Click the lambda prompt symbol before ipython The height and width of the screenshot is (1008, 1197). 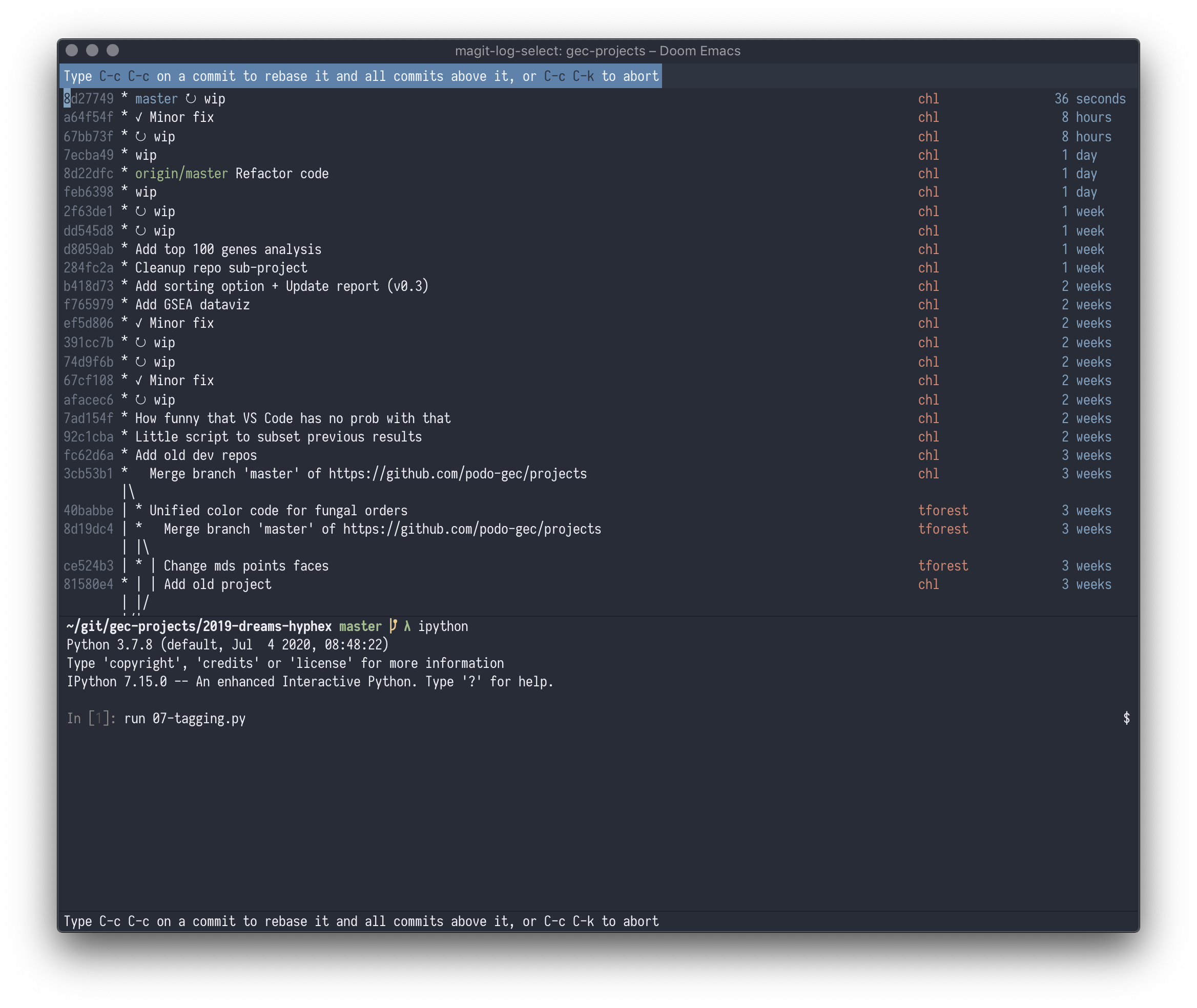[x=407, y=626]
